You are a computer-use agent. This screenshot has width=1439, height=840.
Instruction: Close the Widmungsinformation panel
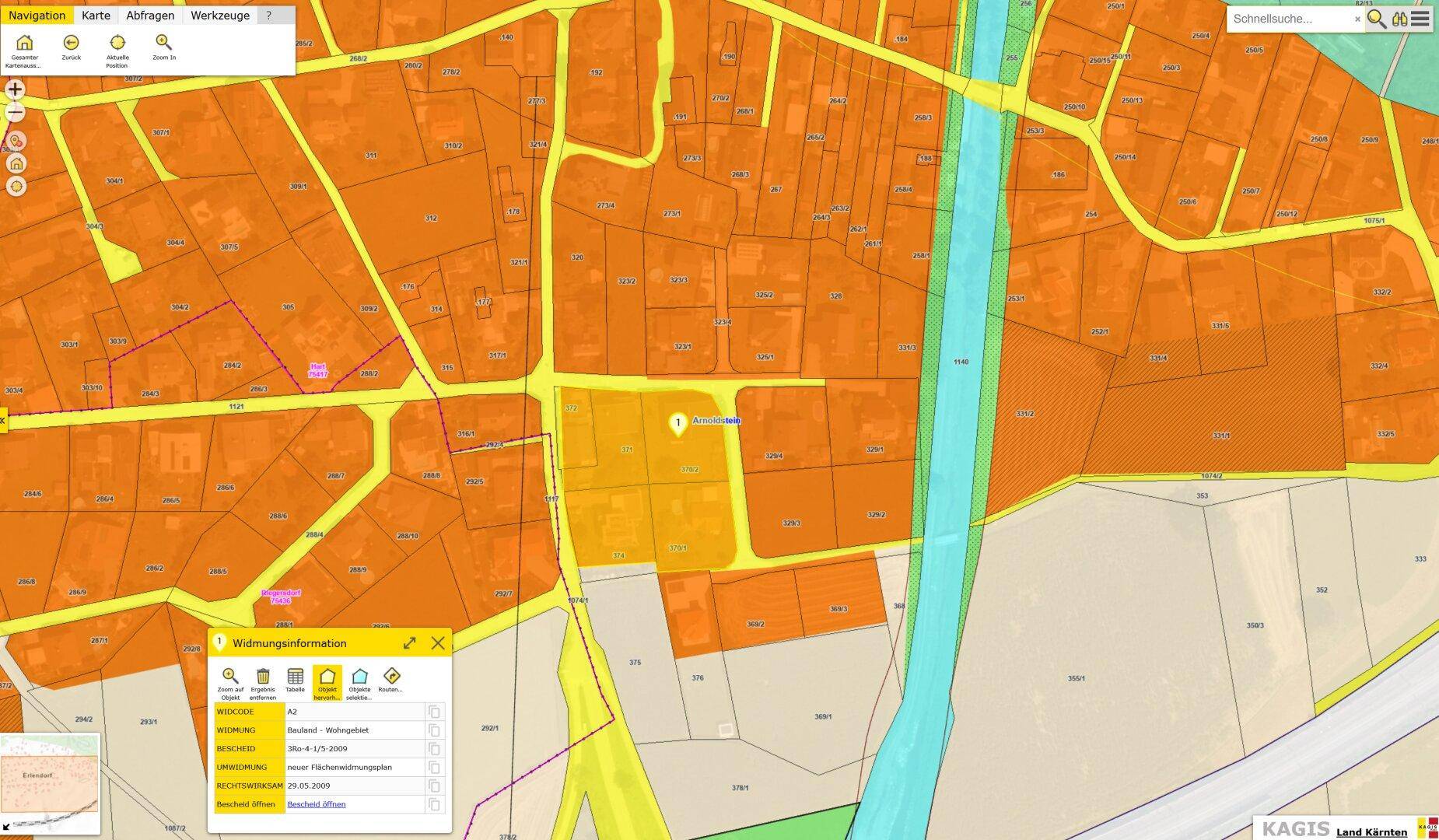click(438, 642)
